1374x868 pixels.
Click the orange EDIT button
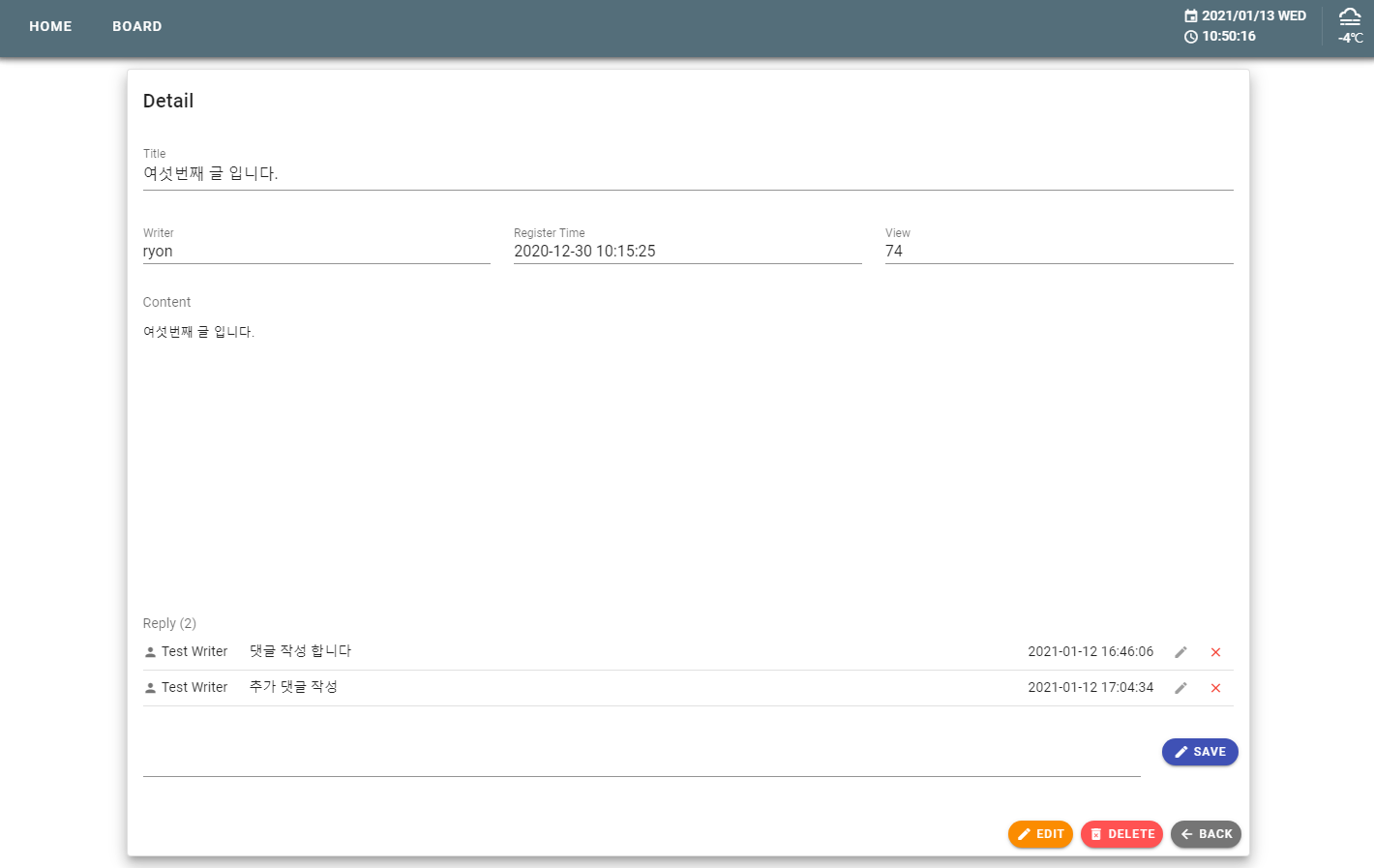(1040, 834)
